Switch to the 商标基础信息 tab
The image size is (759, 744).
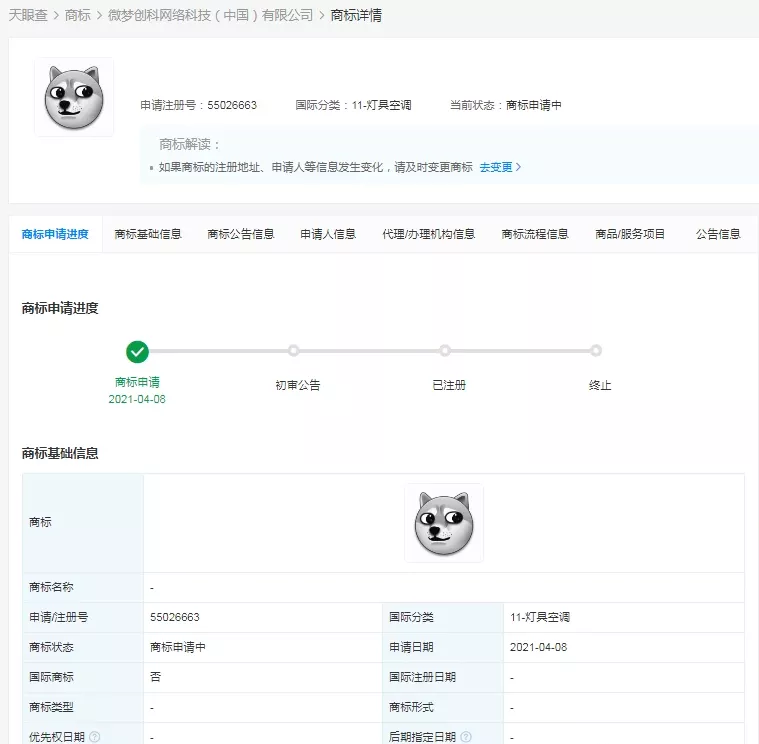[148, 234]
